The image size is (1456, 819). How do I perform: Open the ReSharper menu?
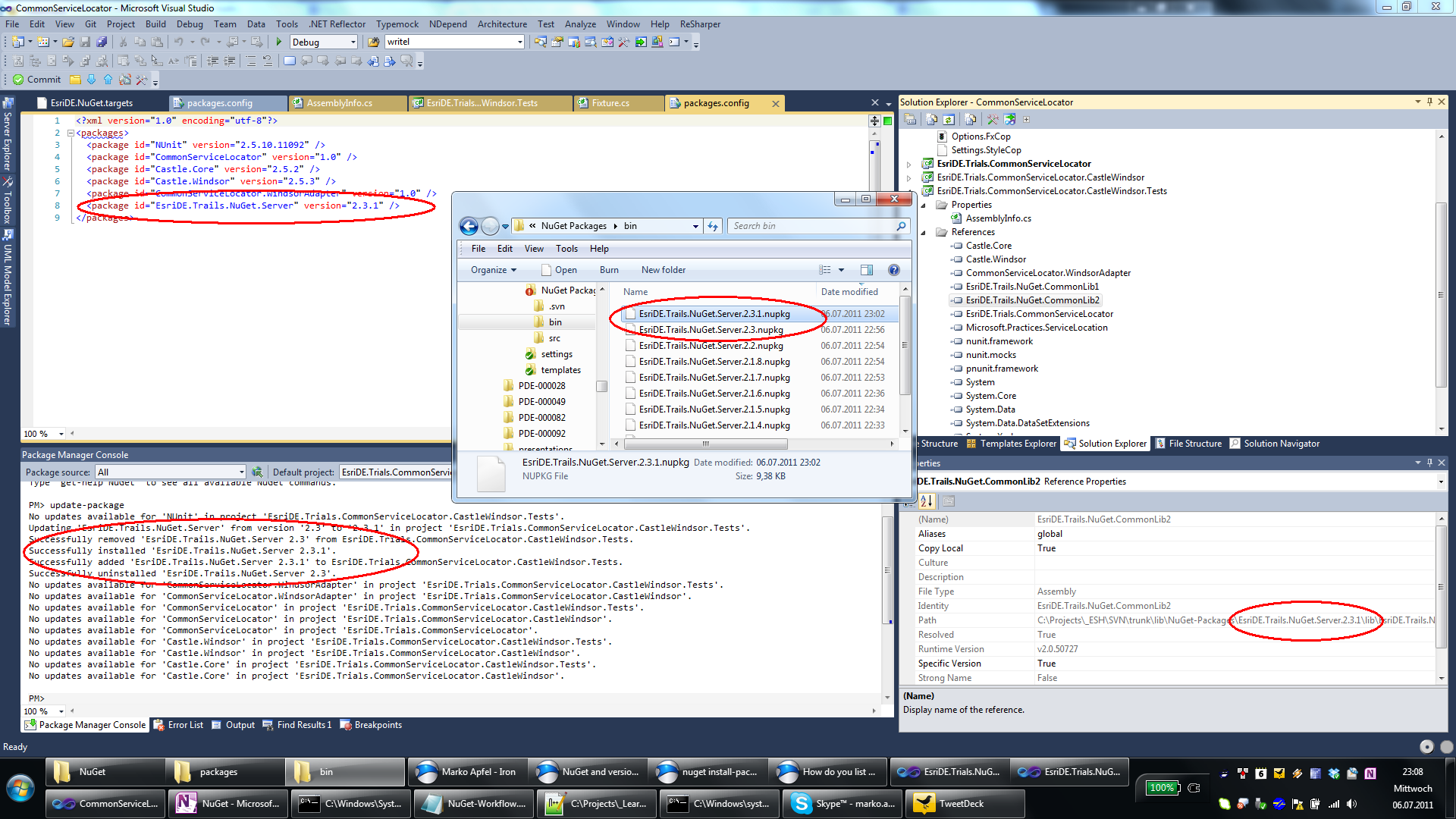pos(700,24)
